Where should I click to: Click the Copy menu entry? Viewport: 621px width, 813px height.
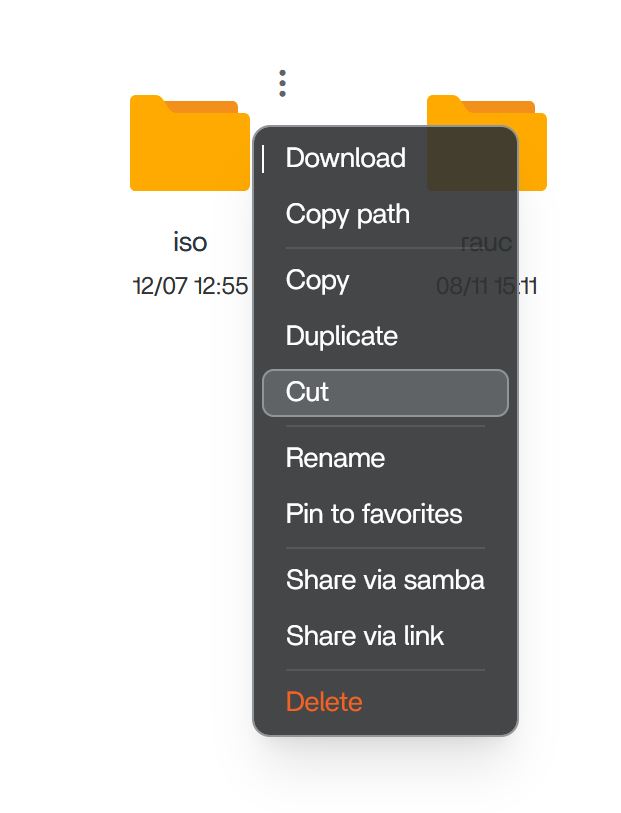pyautogui.click(x=317, y=280)
